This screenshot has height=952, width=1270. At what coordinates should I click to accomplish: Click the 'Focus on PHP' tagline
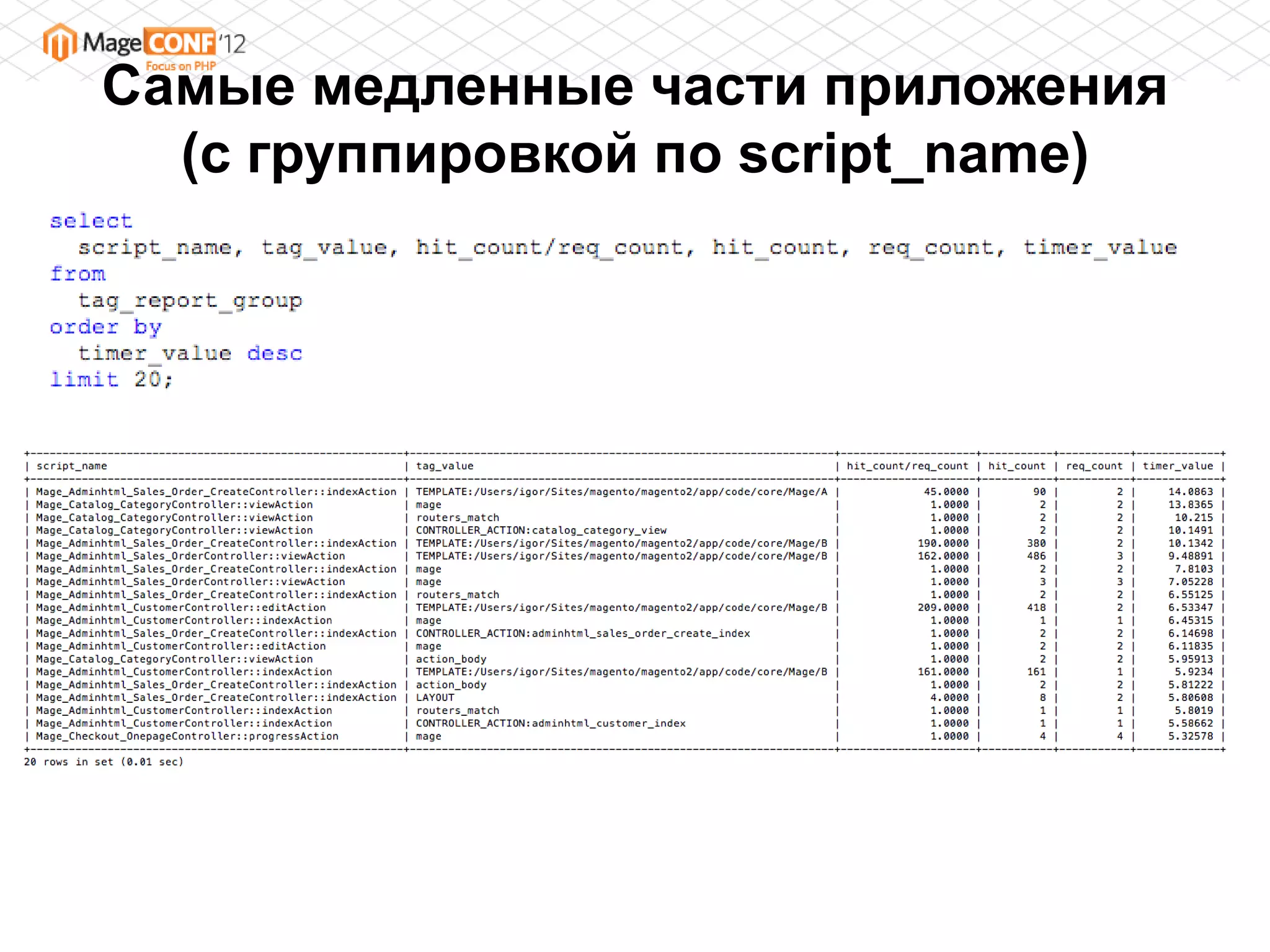(x=180, y=66)
